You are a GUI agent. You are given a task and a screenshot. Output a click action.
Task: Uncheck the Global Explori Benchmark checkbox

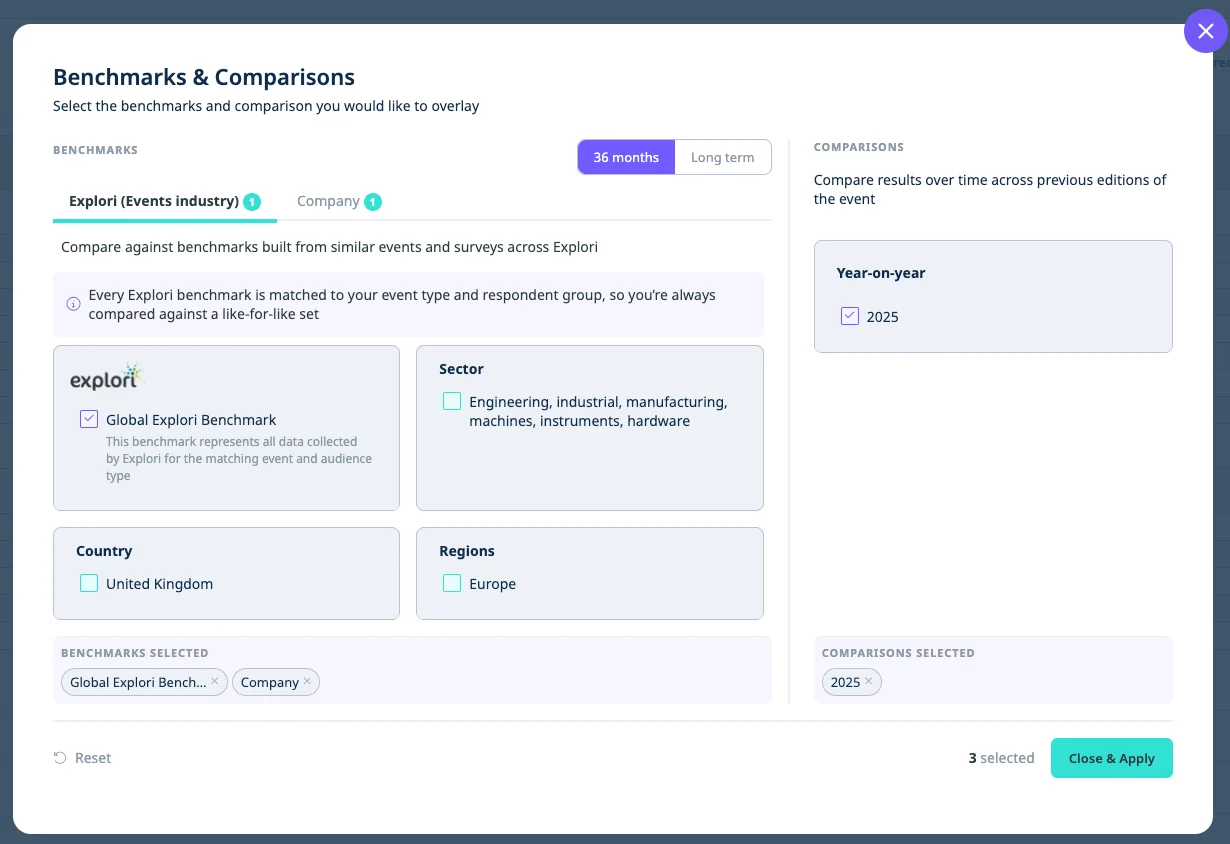click(x=89, y=419)
